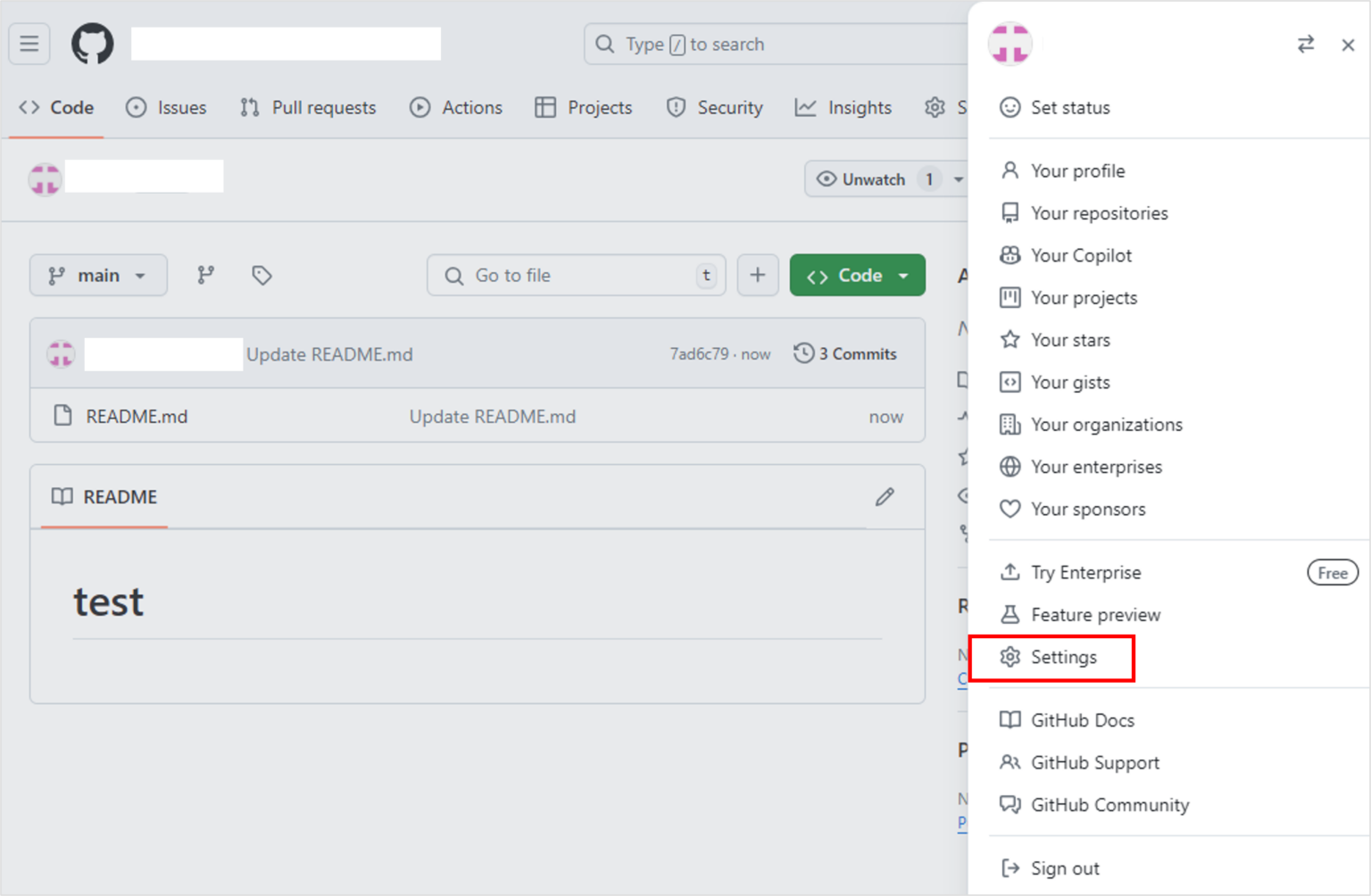Edit README with the pencil icon
Screen dimensions: 1371x896
click(885, 497)
